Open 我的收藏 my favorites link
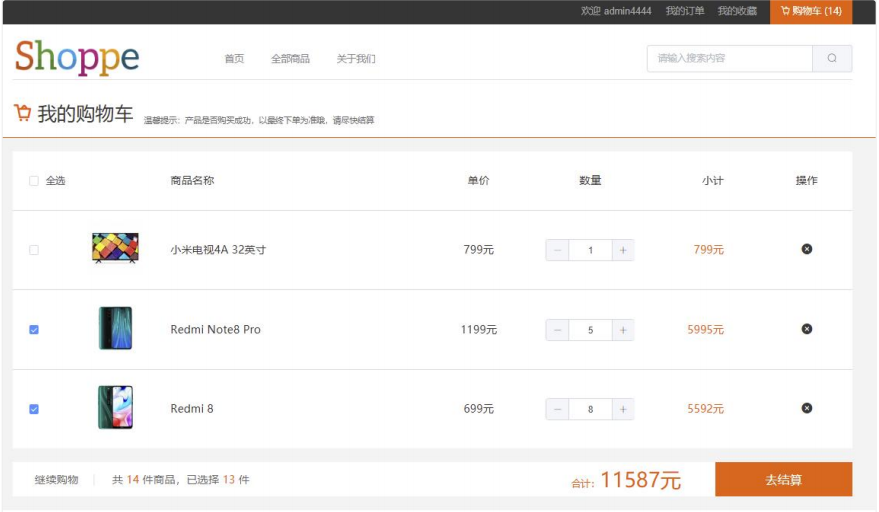The height and width of the screenshot is (512, 879). (737, 11)
